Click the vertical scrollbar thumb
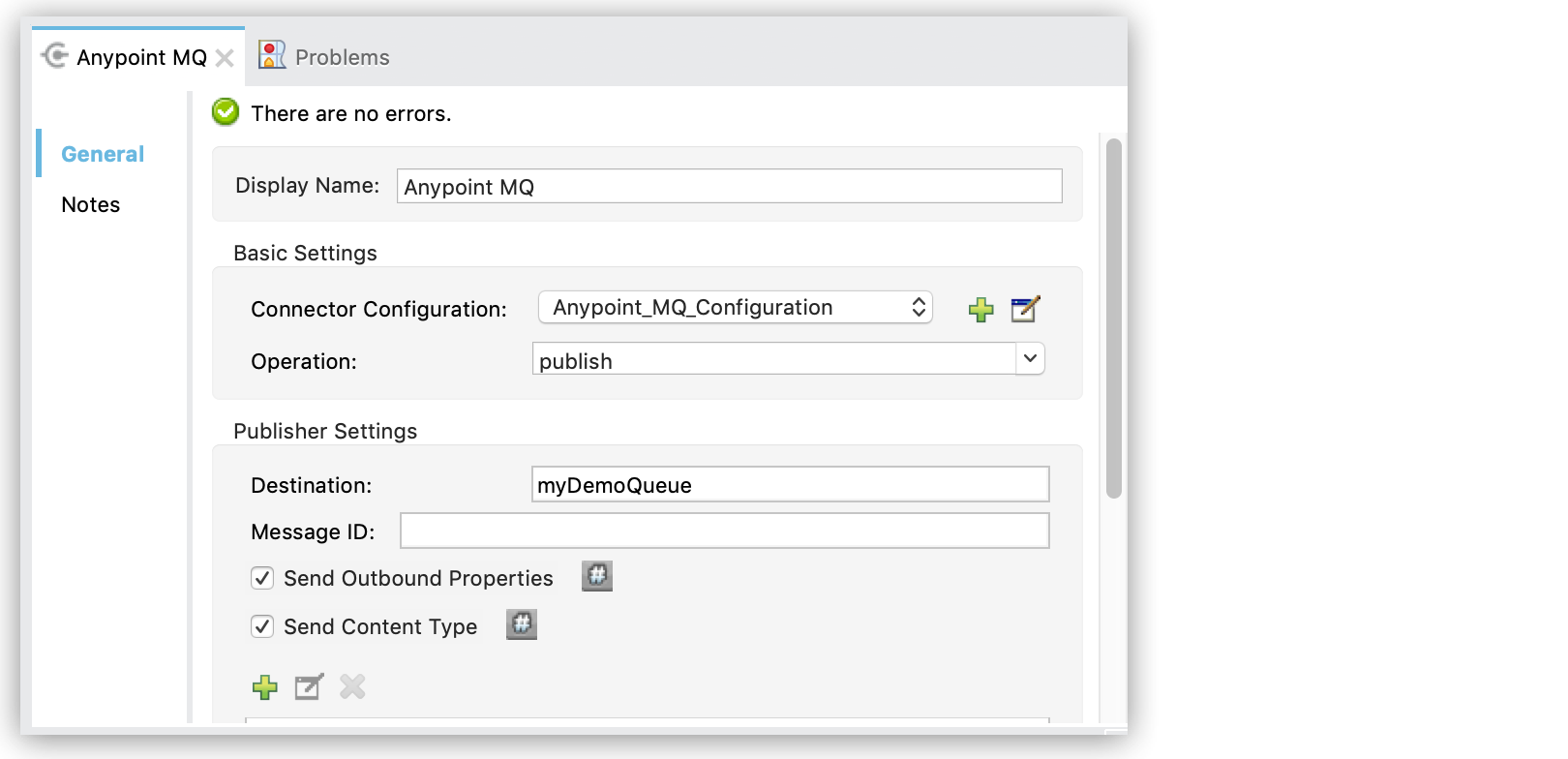Screen dimensions: 1568x759 [1114, 319]
